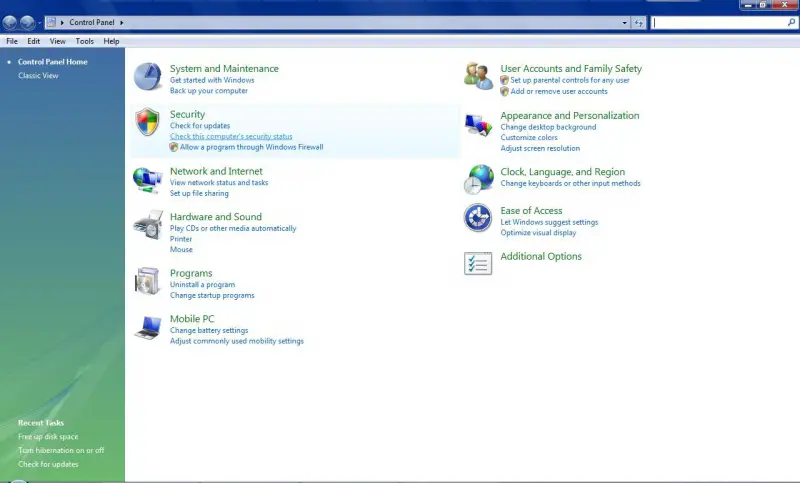Open the Network and Internet globe icon

click(148, 180)
